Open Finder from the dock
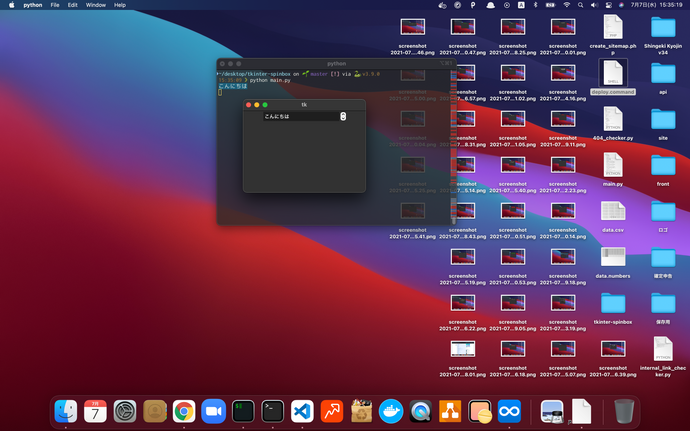The height and width of the screenshot is (431, 690). [66, 411]
